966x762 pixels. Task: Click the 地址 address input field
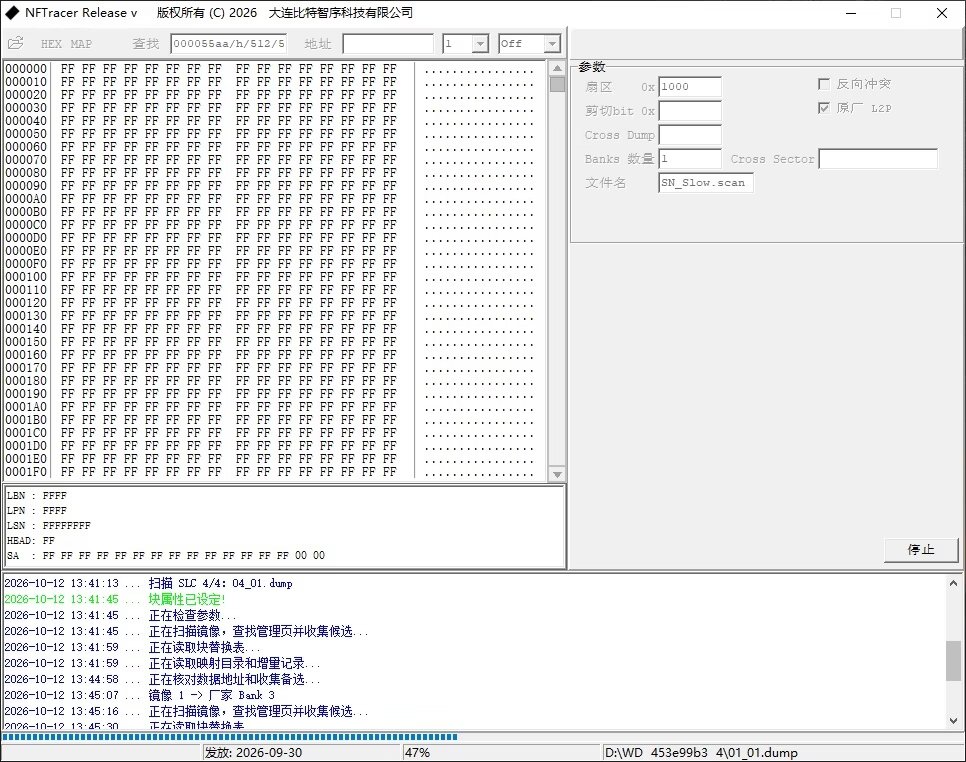coord(388,44)
